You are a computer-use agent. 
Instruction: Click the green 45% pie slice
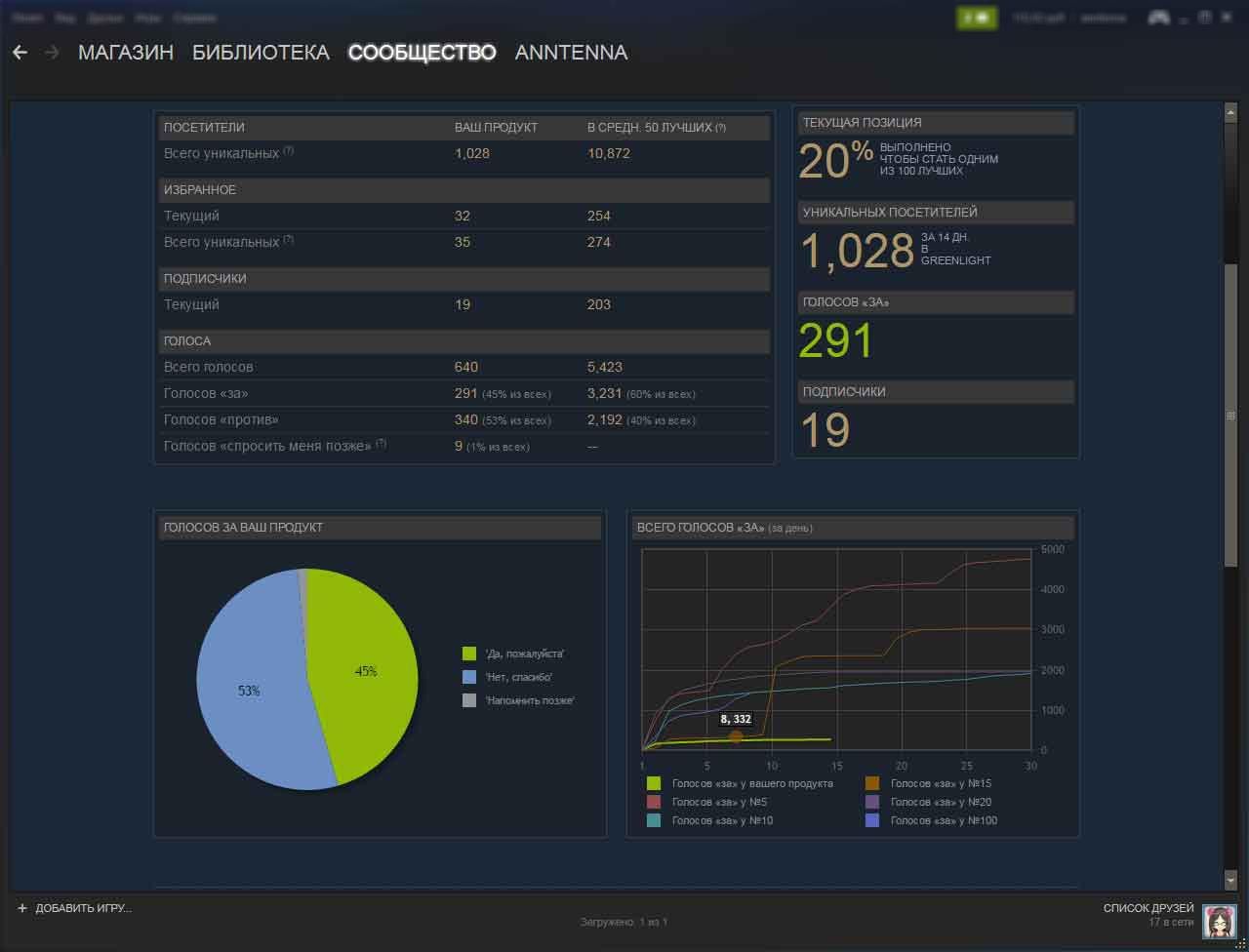pyautogui.click(x=366, y=673)
